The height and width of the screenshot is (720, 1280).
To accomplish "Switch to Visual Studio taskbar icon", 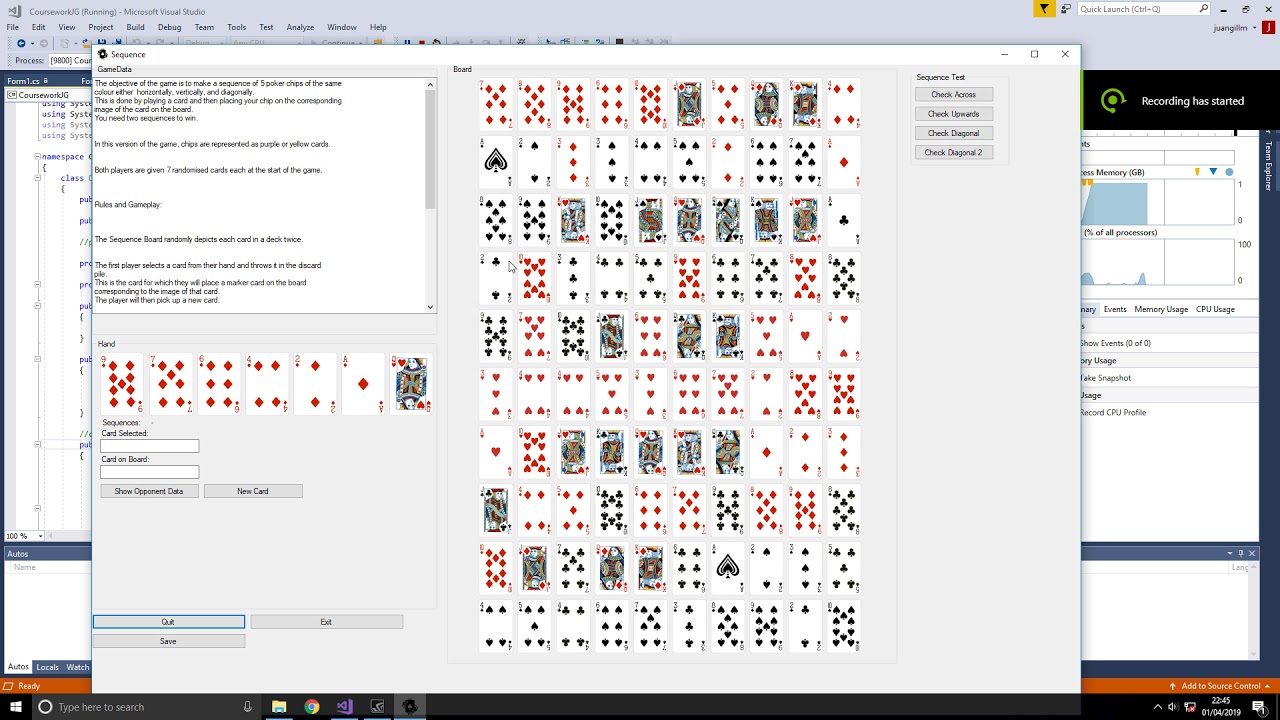I will click(x=344, y=707).
